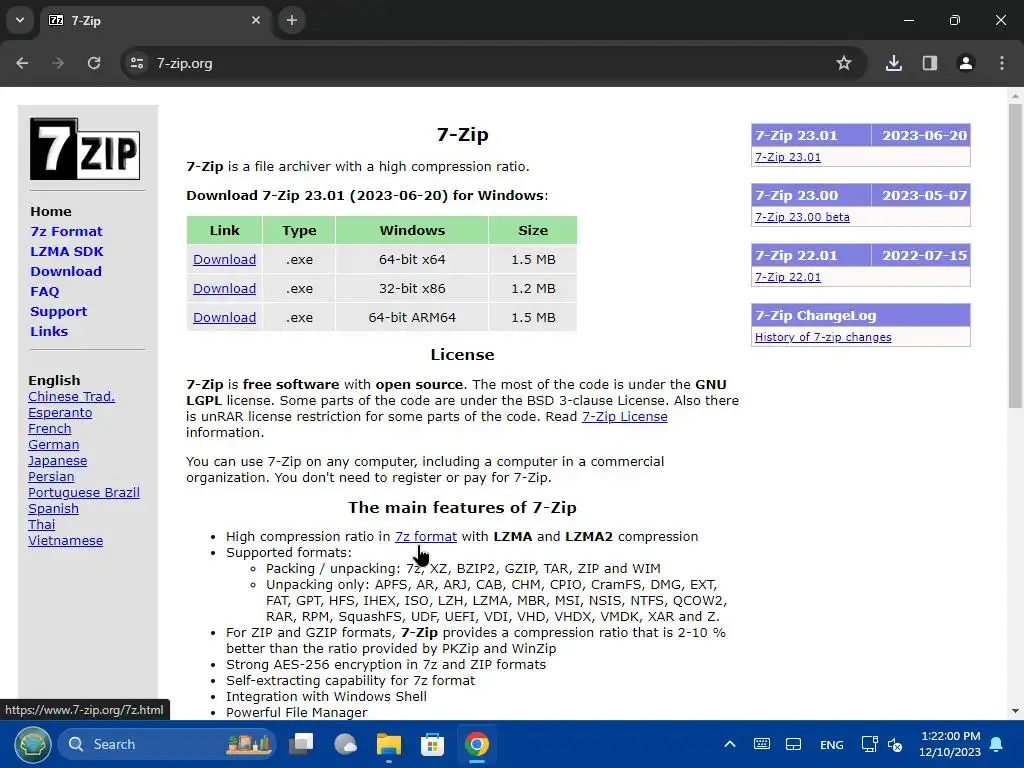Switch language to Japanese
The width and height of the screenshot is (1024, 768).
coord(57,460)
